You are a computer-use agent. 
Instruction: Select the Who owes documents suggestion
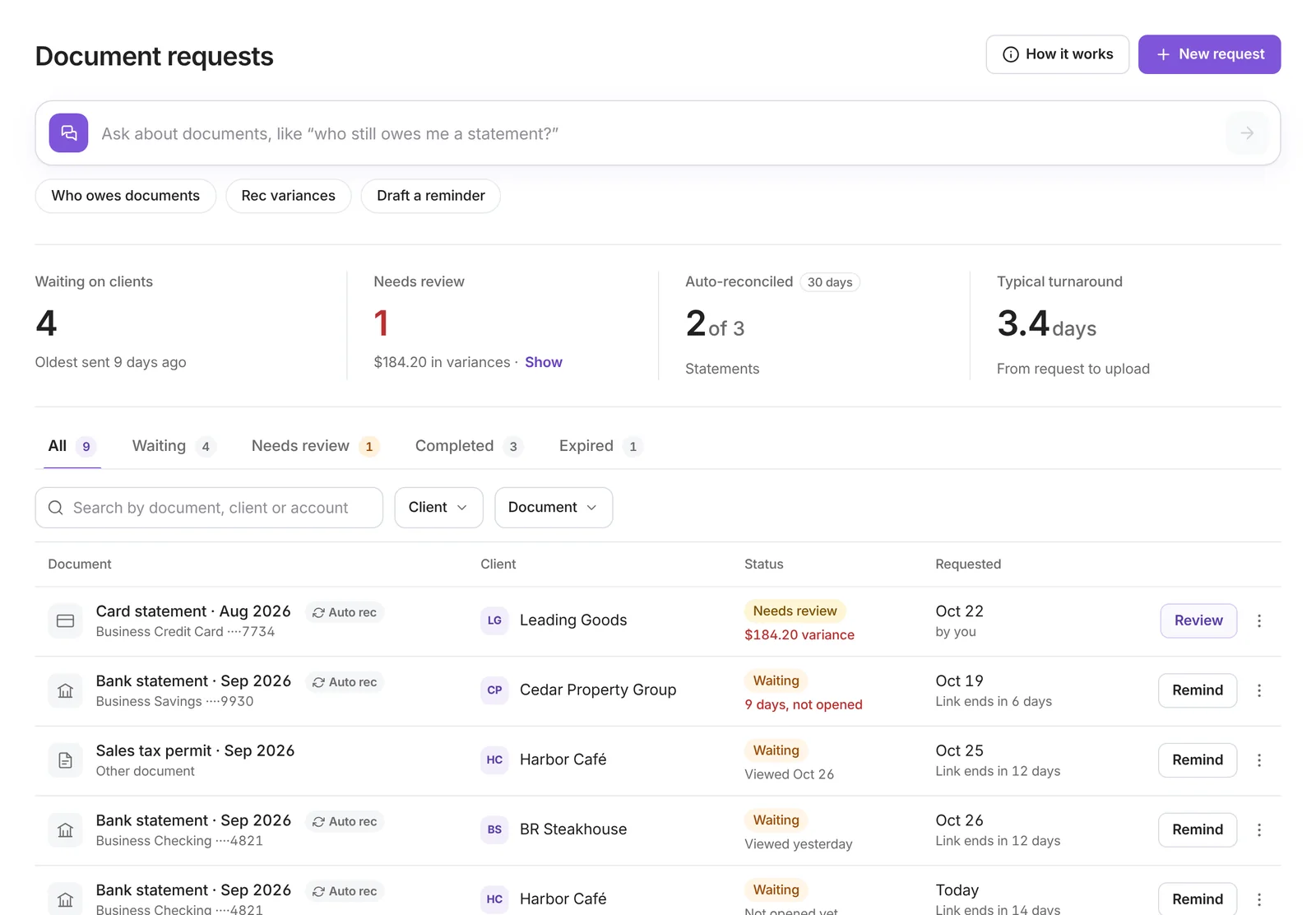[x=126, y=196]
